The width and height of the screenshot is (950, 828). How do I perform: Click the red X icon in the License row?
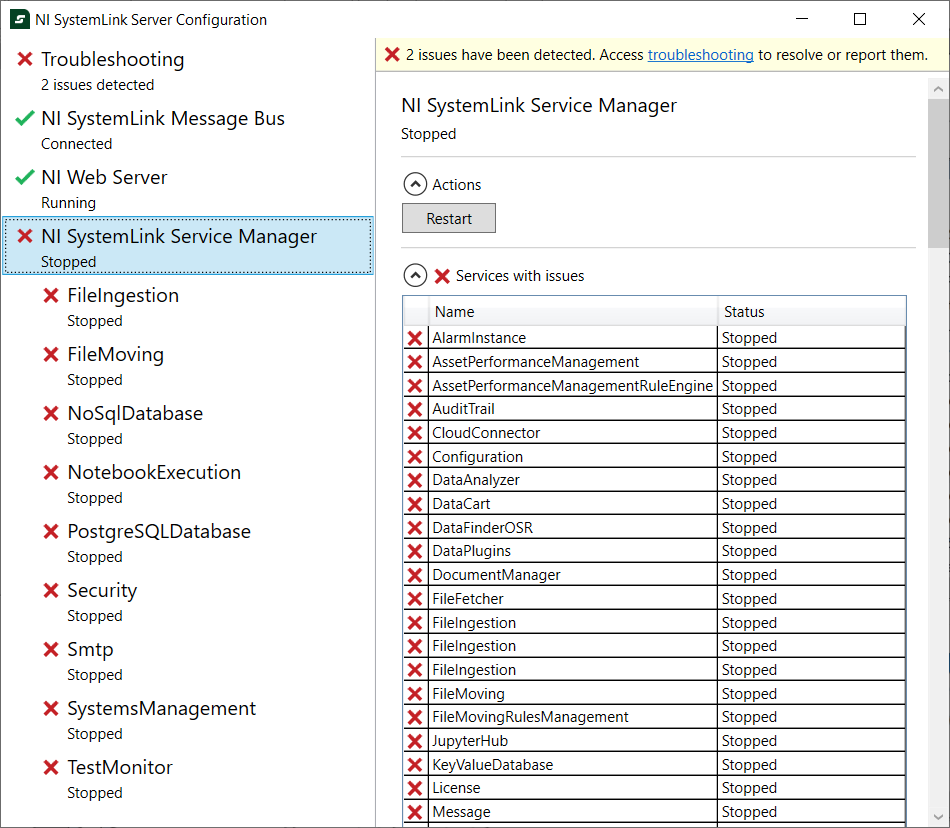[415, 789]
